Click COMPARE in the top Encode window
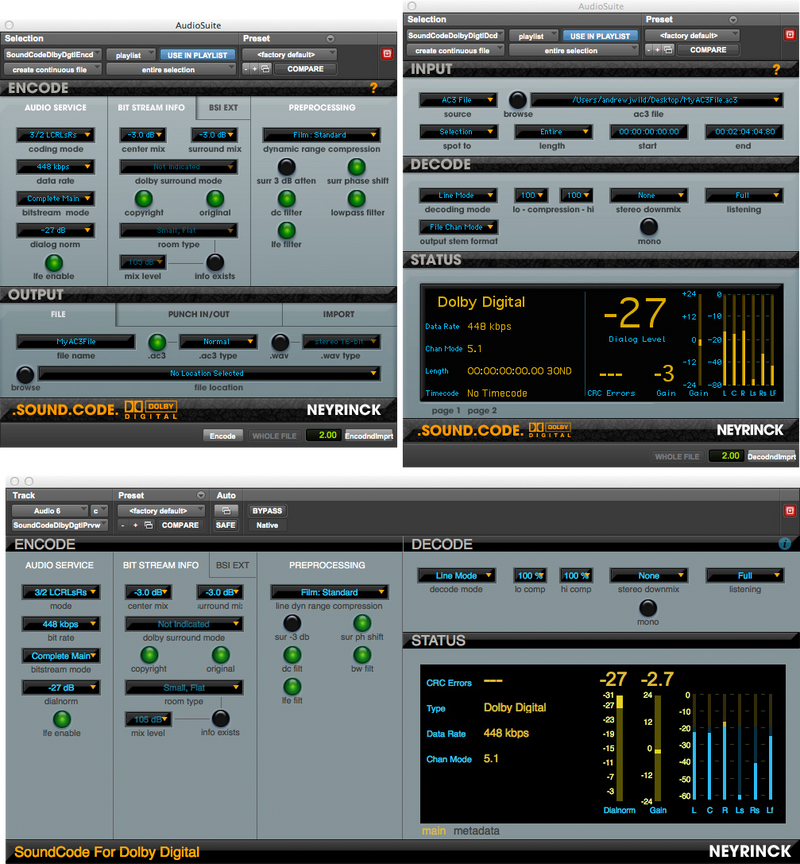This screenshot has width=800, height=864. point(305,69)
